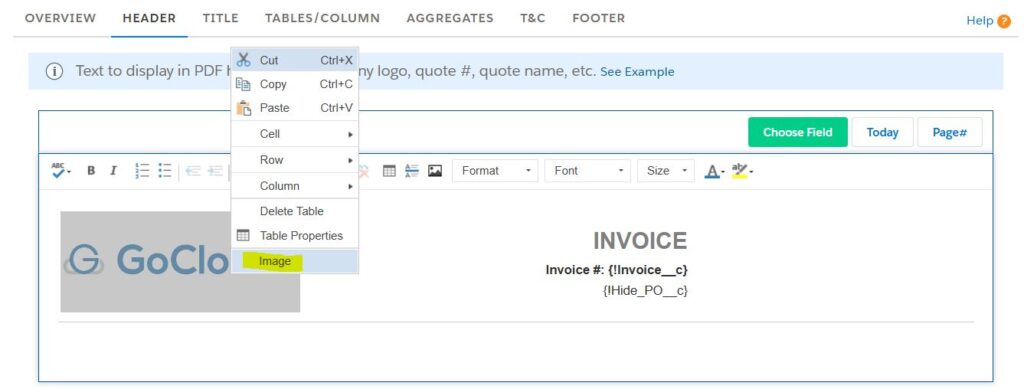This screenshot has width=1024, height=389.
Task: Open the spell check tool
Action: point(61,171)
